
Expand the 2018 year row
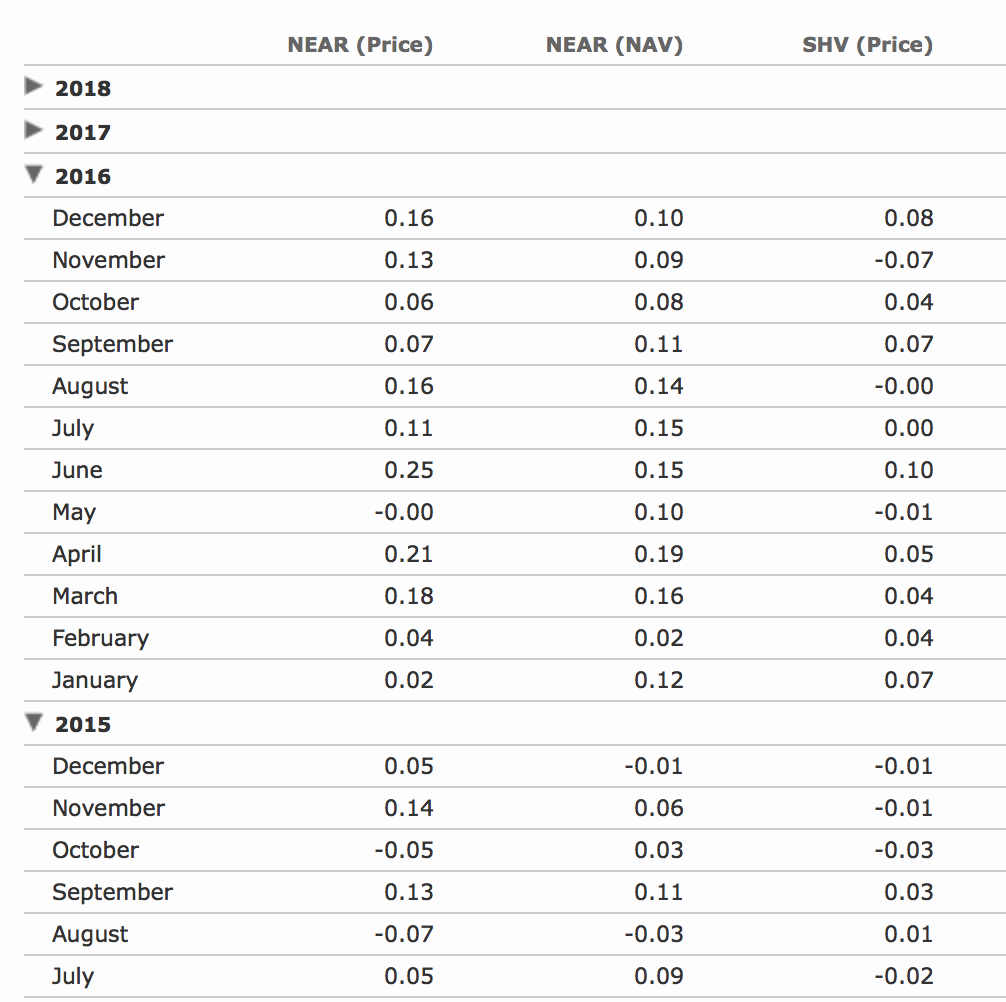coord(33,86)
